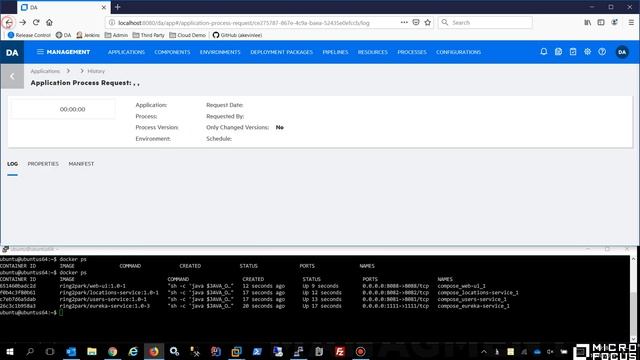The image size is (640, 360).
Task: Open the PROCESSES menu
Action: pyautogui.click(x=412, y=52)
